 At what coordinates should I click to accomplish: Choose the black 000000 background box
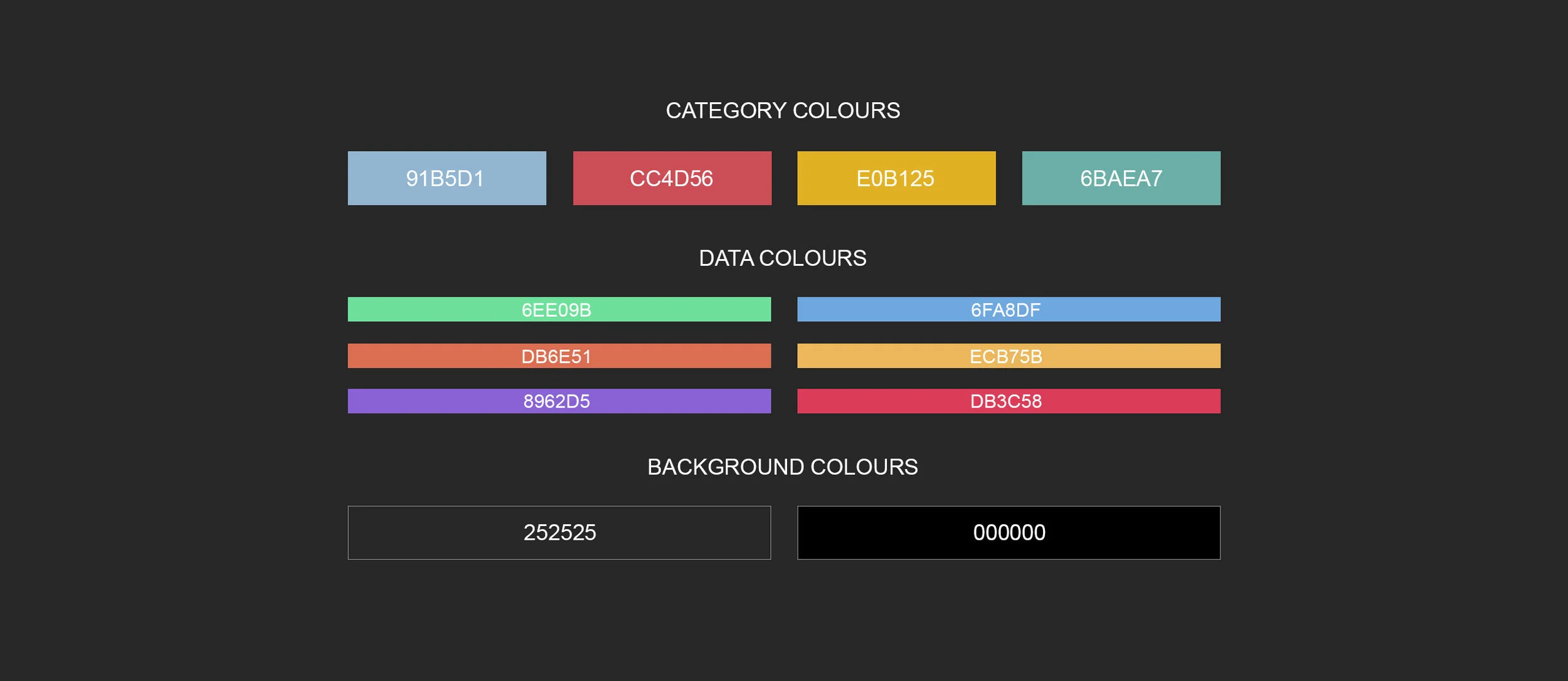click(1009, 533)
